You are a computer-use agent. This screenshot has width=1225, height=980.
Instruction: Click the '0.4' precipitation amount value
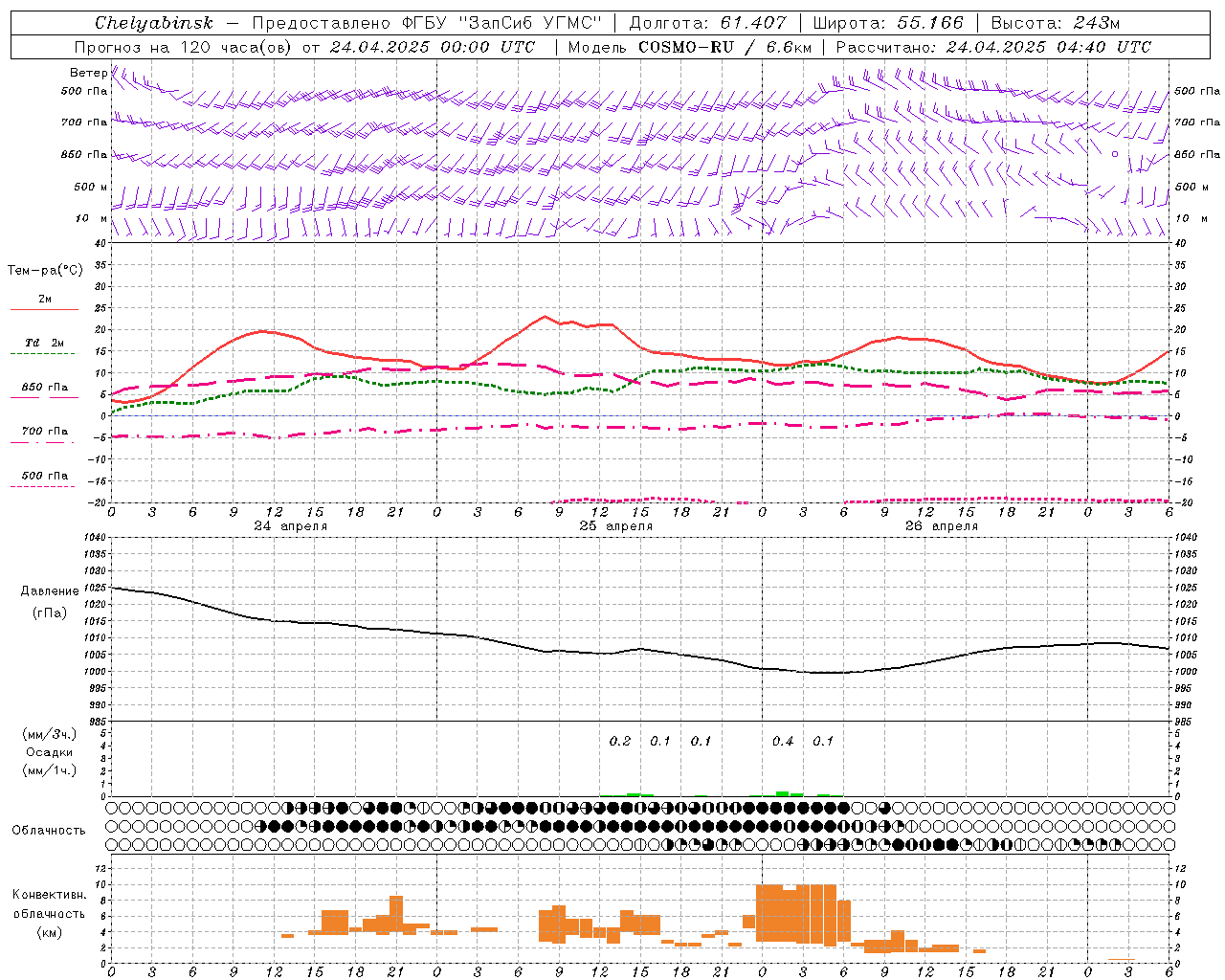point(783,742)
